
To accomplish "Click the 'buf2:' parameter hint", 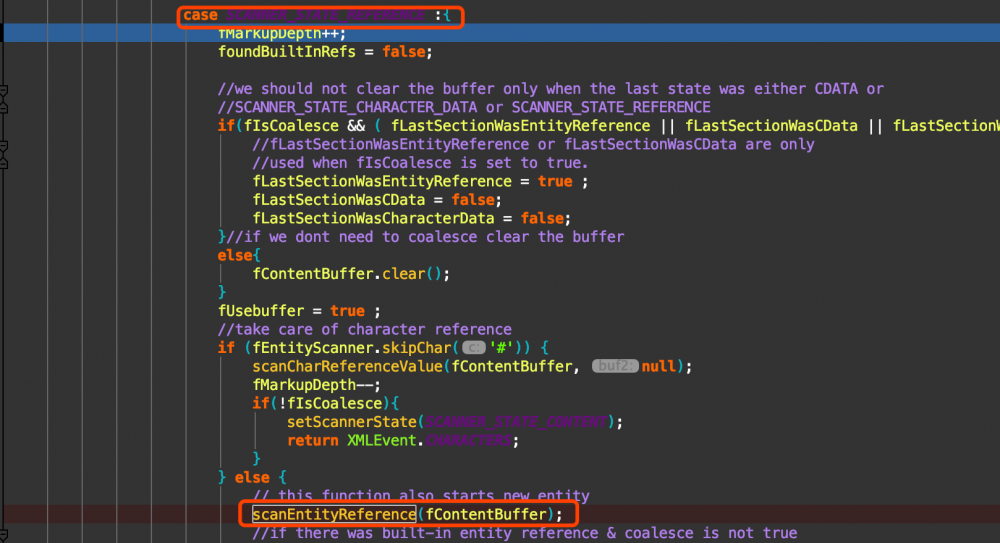I will tap(615, 366).
